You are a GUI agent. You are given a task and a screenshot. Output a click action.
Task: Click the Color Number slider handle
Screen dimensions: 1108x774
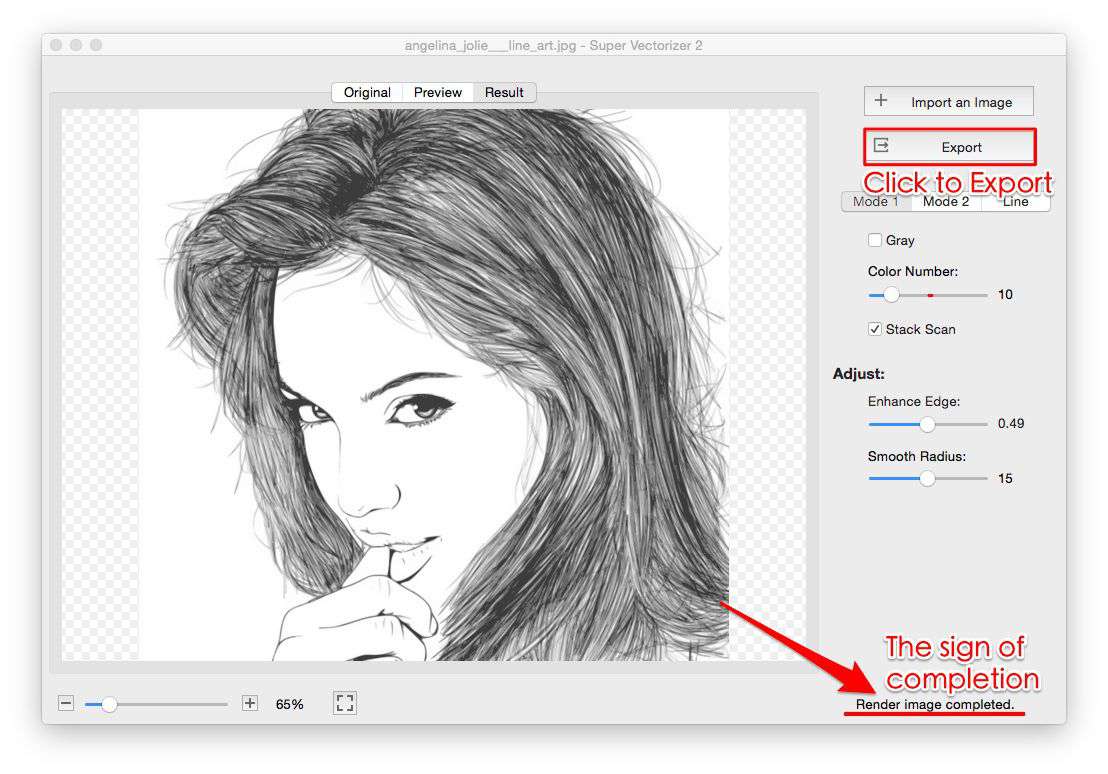(x=891, y=294)
